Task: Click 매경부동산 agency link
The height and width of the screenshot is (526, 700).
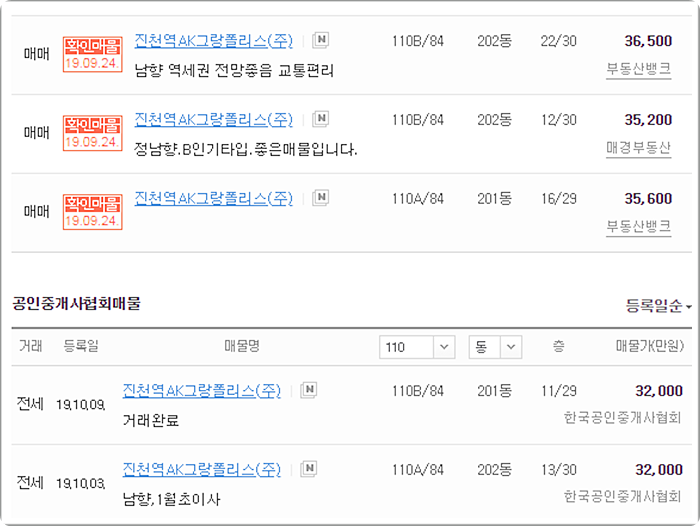Action: point(638,148)
